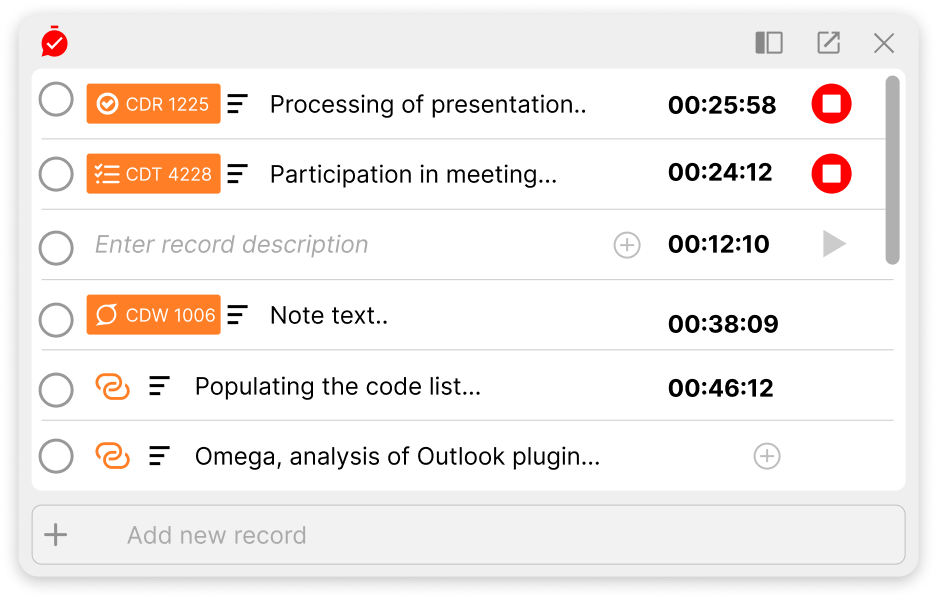Image resolution: width=938 pixels, height=600 pixels.
Task: Click the plus circle on empty record row
Action: click(627, 245)
